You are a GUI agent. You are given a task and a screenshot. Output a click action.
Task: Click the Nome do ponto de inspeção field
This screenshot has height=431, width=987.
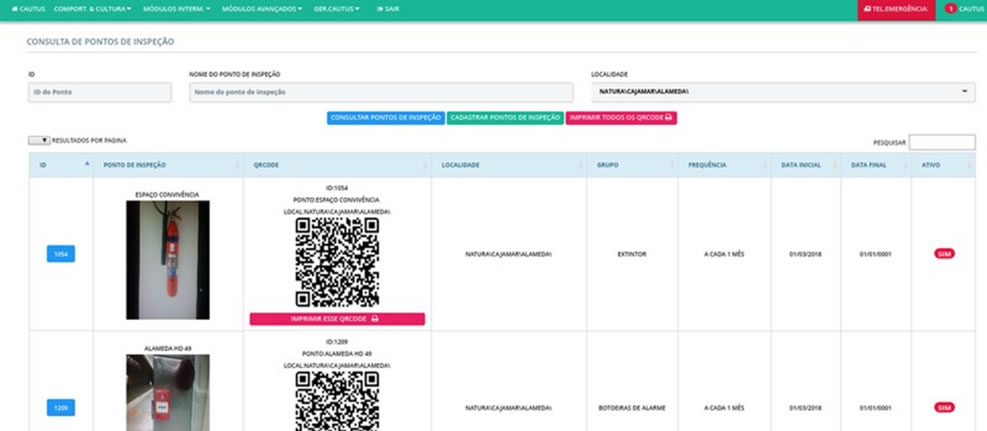click(x=381, y=92)
